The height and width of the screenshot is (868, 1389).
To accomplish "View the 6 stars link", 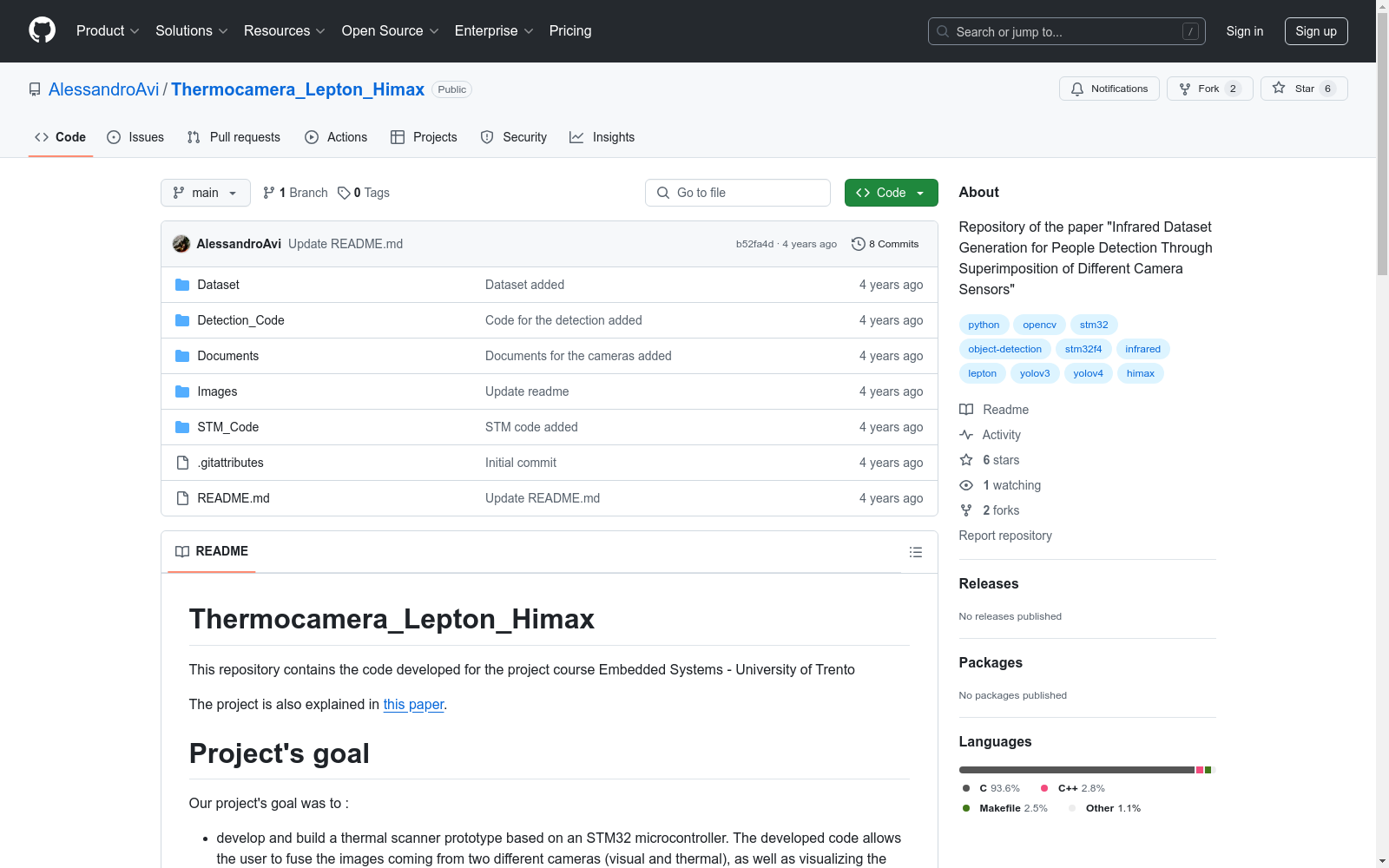I will 990,460.
